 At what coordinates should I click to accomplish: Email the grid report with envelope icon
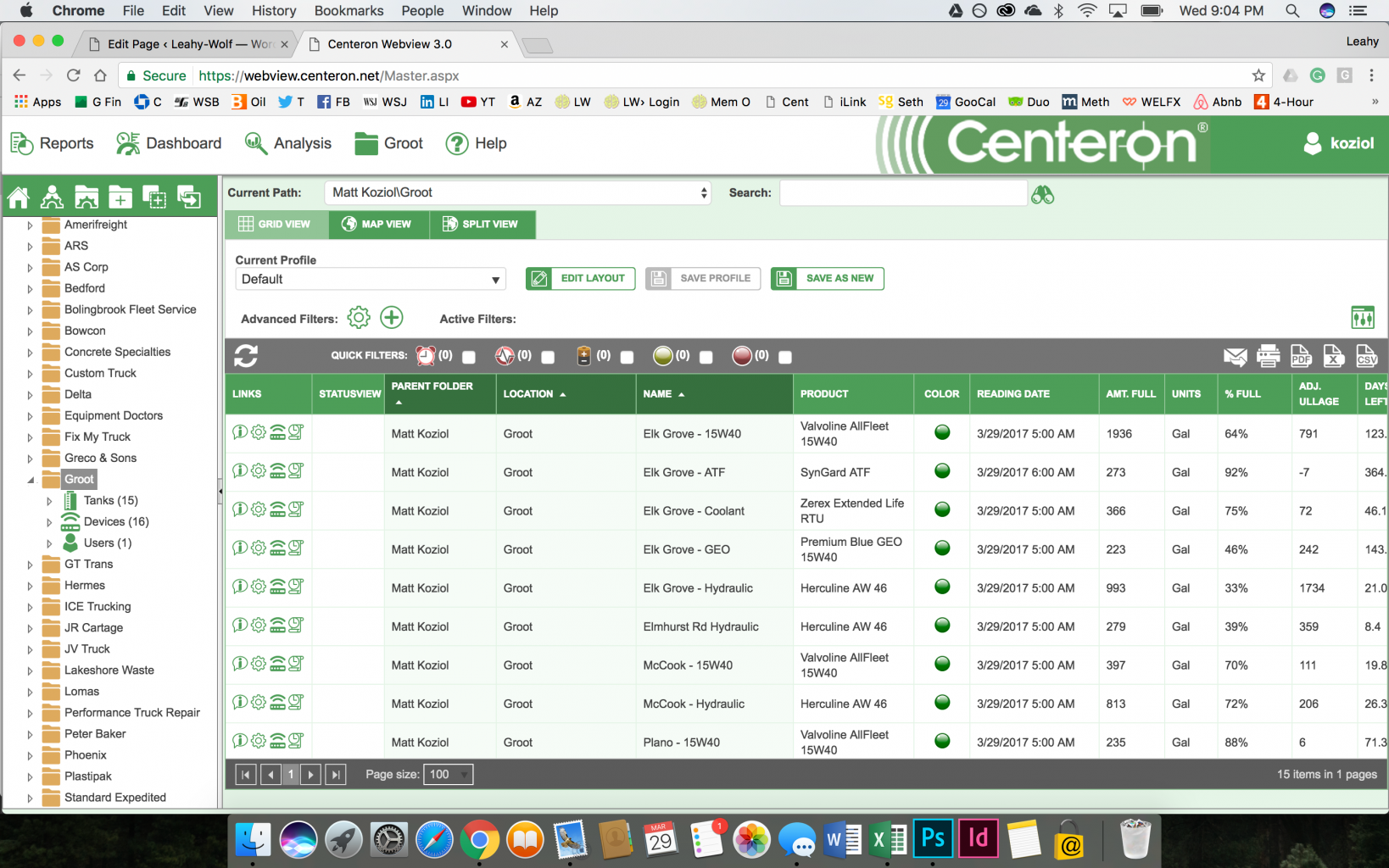pyautogui.click(x=1236, y=357)
